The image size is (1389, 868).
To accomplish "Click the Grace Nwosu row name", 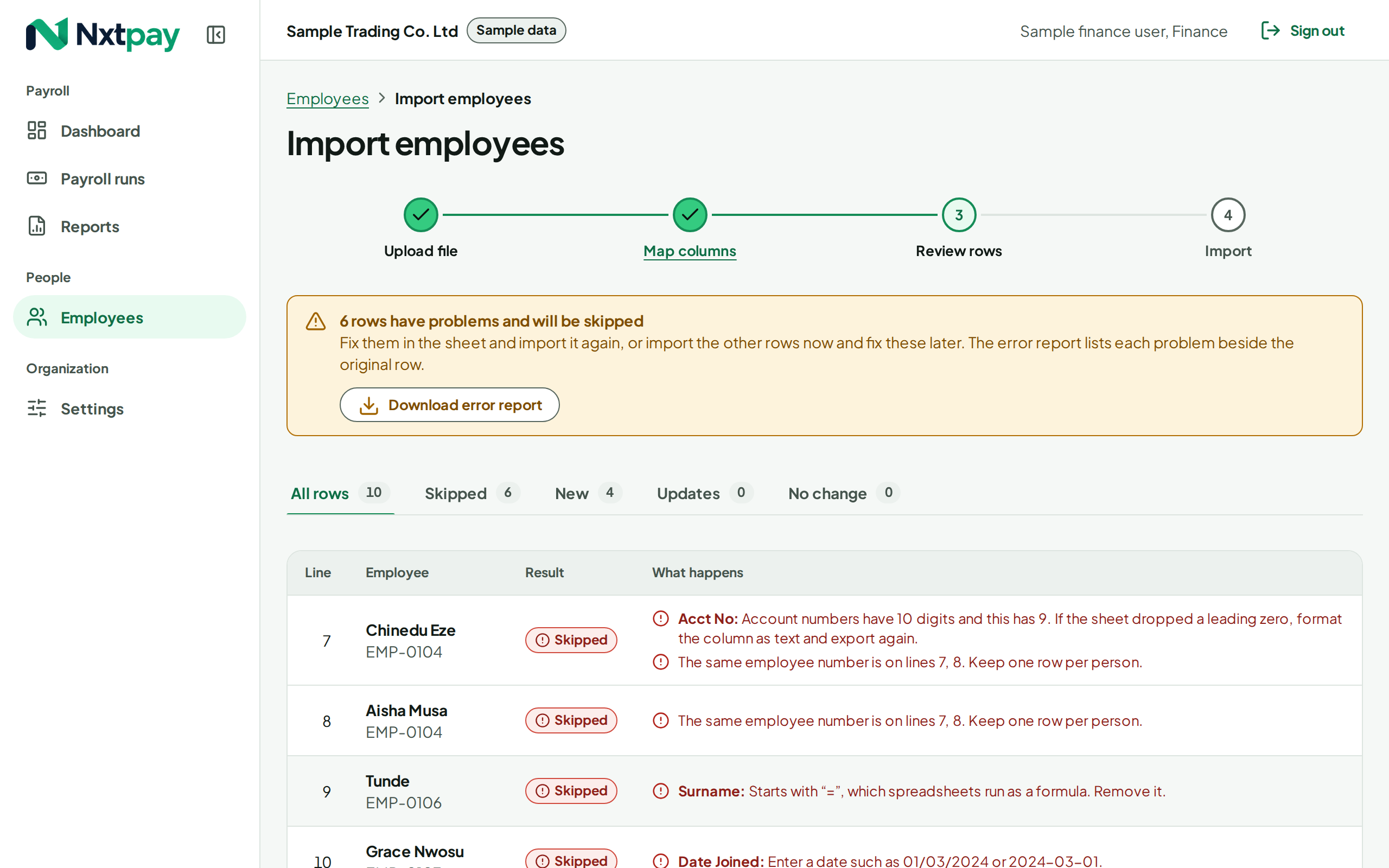I will (415, 851).
